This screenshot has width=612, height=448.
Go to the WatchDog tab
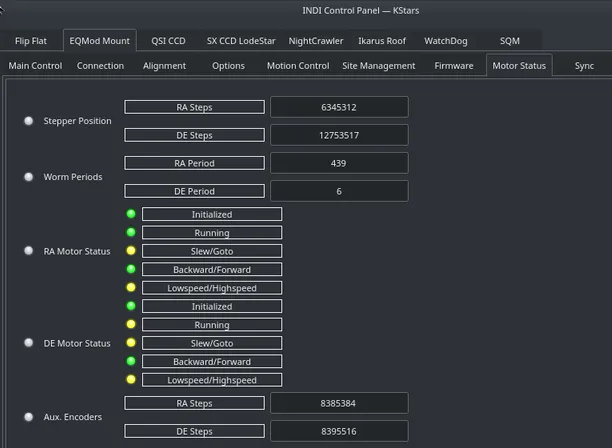tap(446, 41)
